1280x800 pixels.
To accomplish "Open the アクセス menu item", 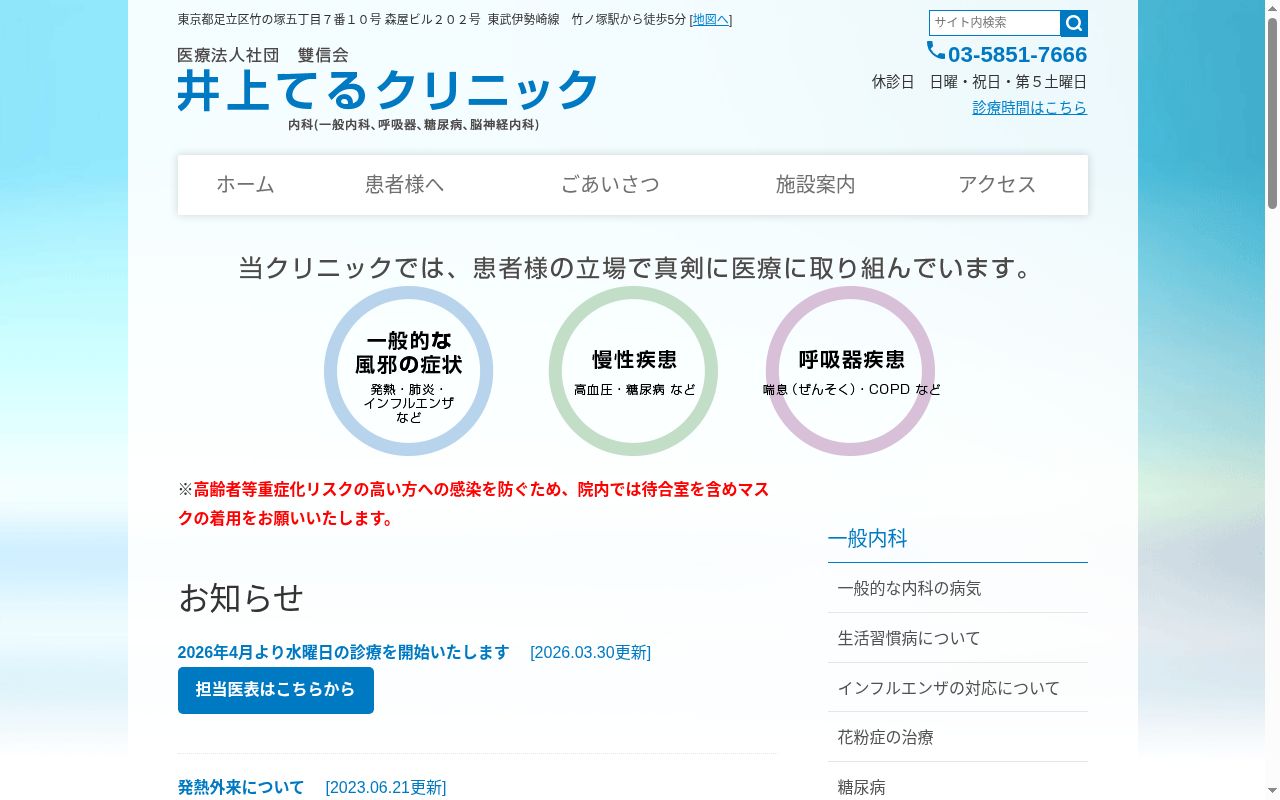I will pos(997,184).
